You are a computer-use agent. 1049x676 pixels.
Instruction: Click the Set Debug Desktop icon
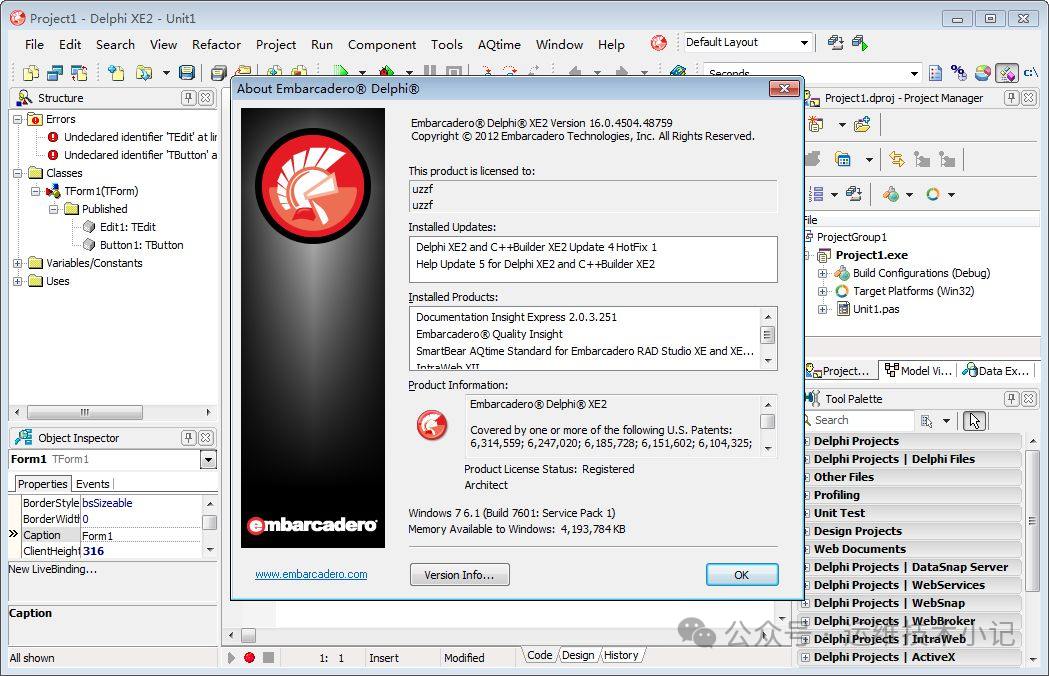point(859,43)
